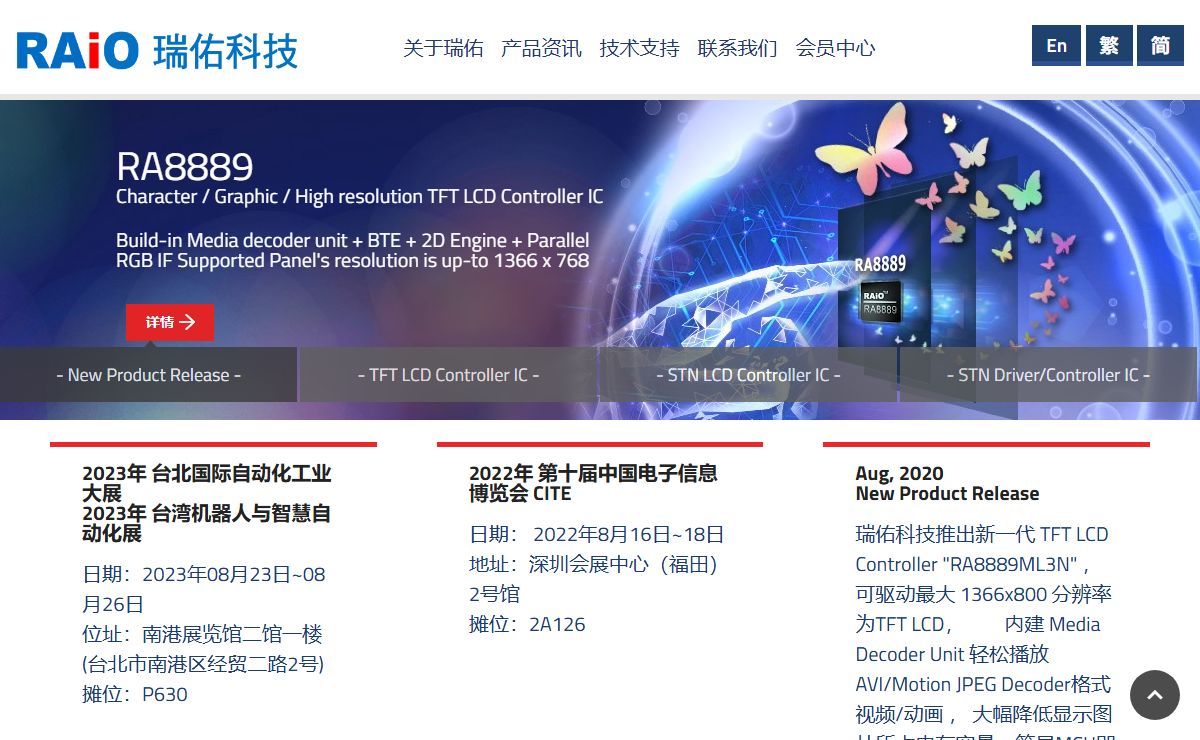Click the RA8889 banner heading
This screenshot has height=740, width=1200.
point(184,166)
